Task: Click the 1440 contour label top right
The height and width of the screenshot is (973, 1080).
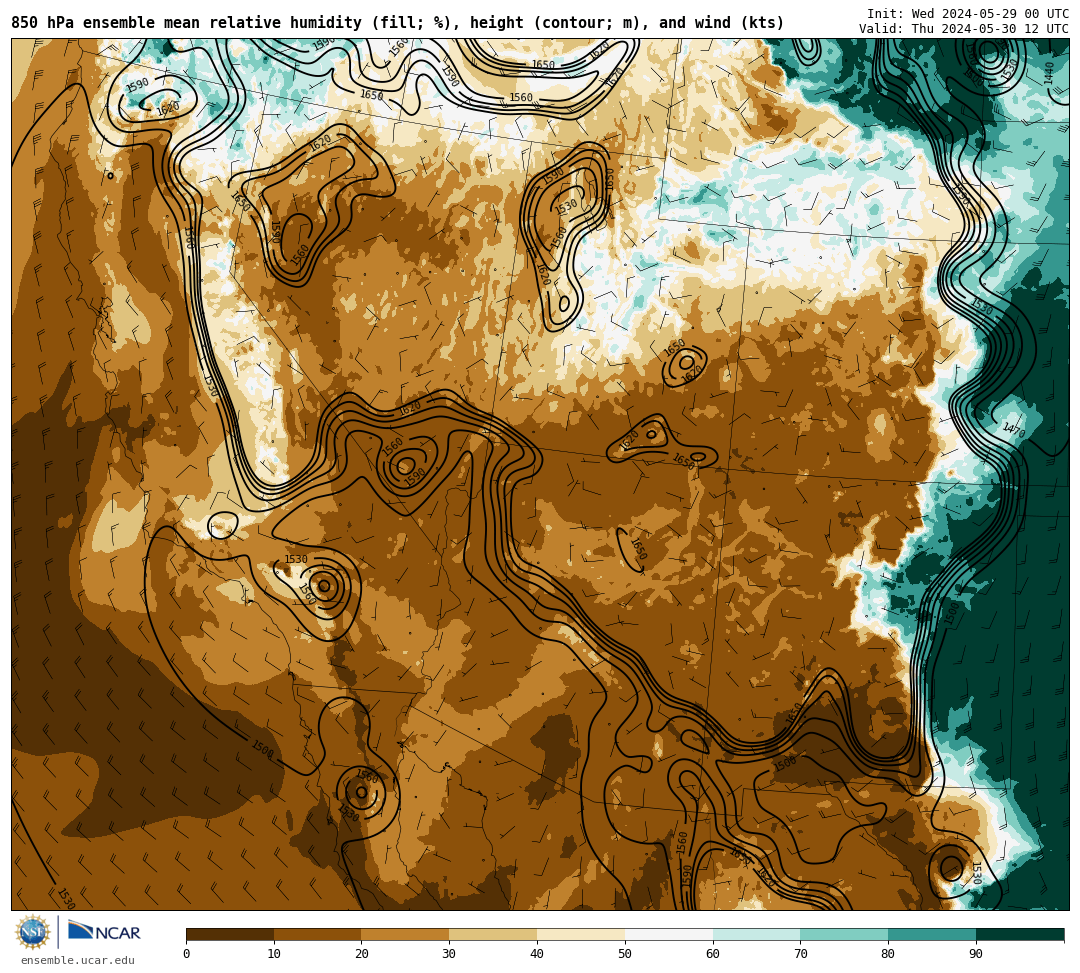Action: 1049,72
